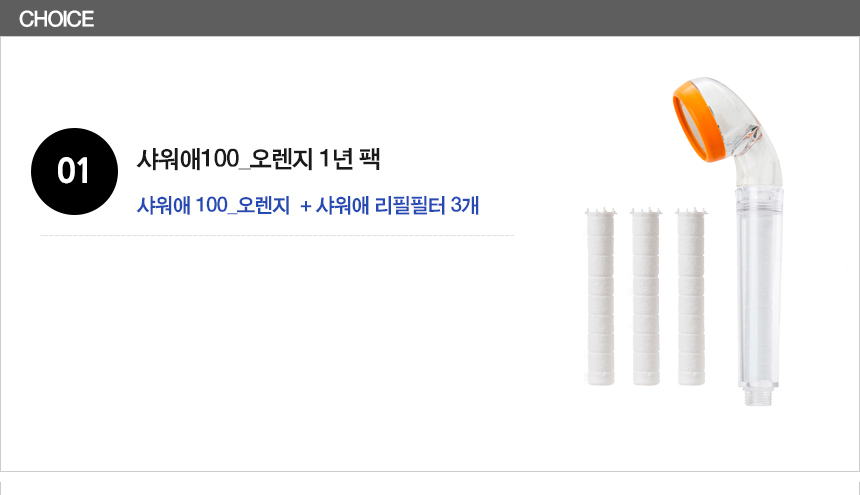
Task: Click the CHOICE header label
Action: click(x=56, y=19)
